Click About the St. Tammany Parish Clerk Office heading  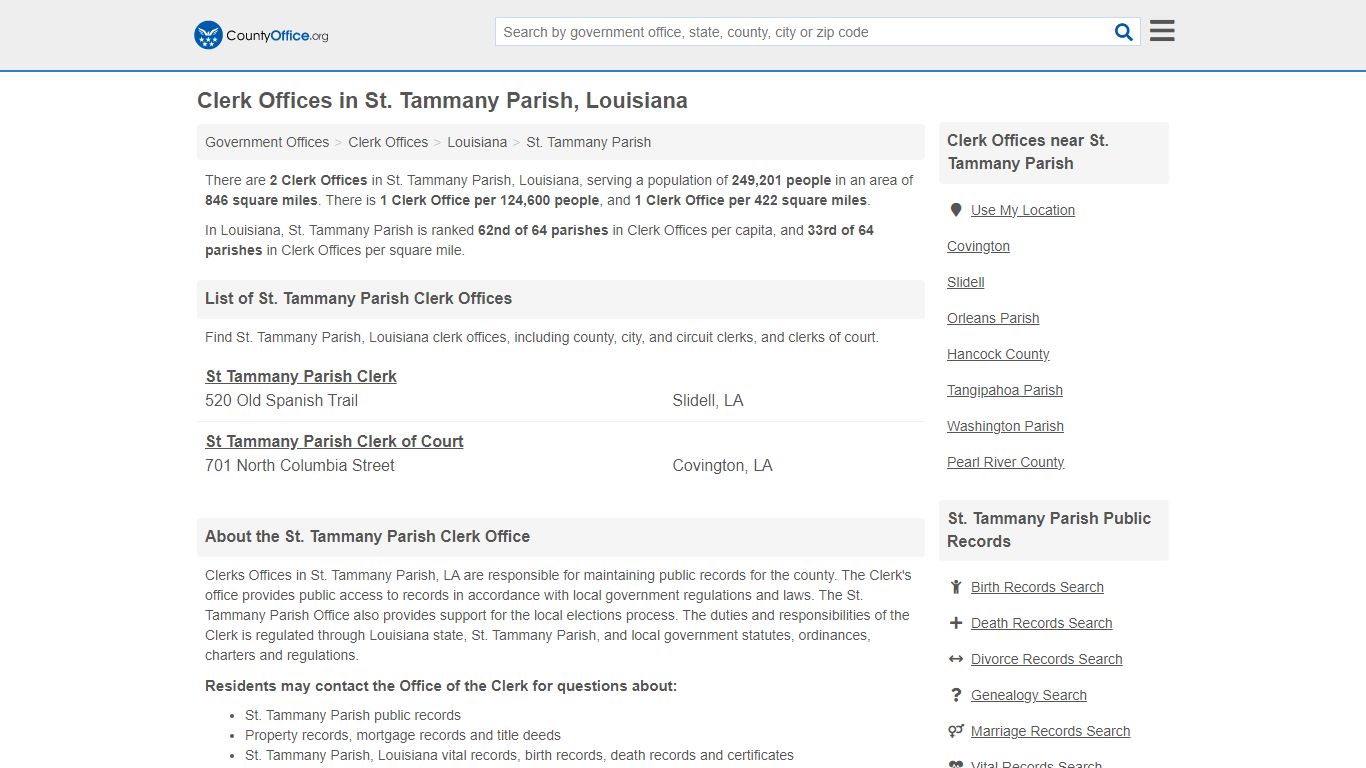[x=367, y=536]
